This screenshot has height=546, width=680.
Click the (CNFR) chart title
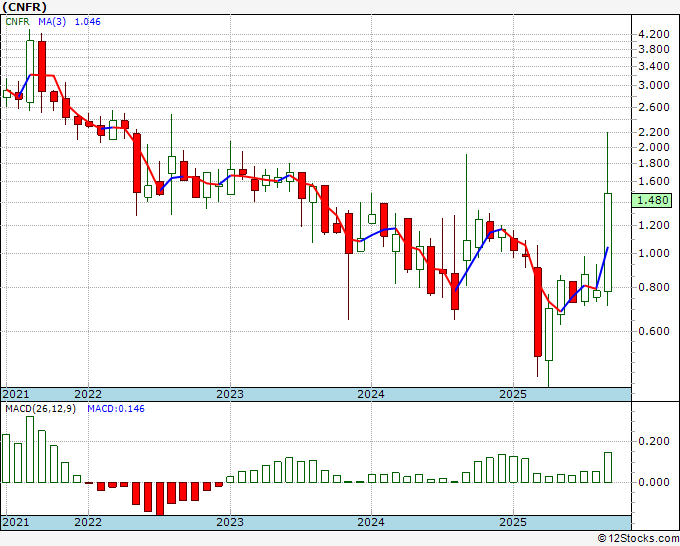click(x=24, y=7)
